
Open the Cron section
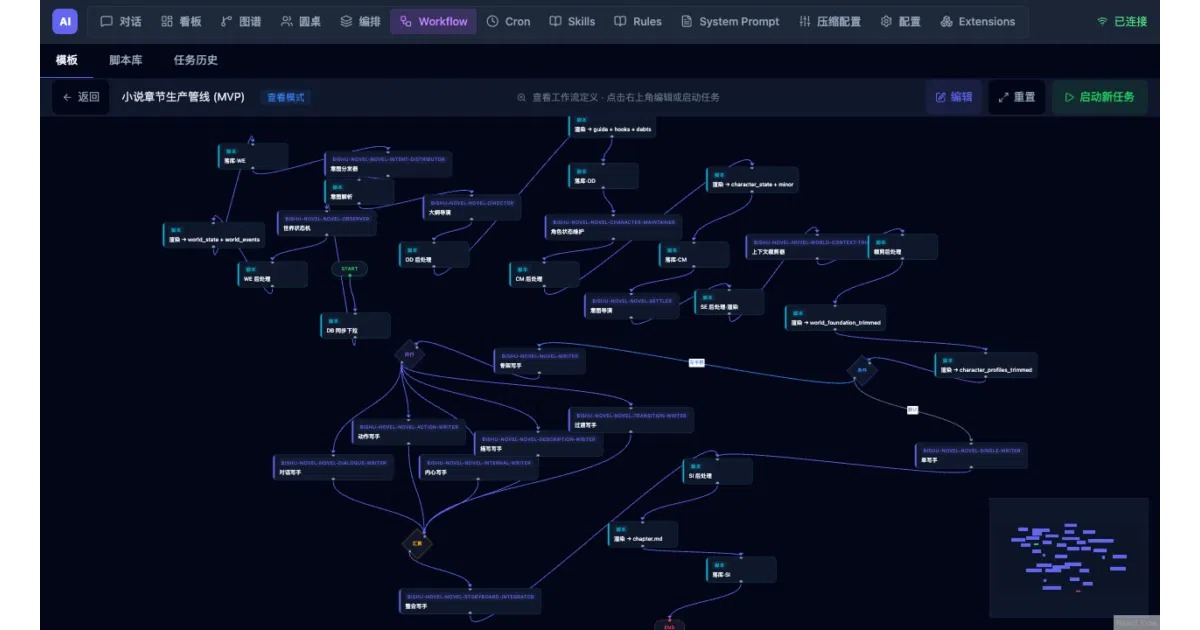(508, 21)
